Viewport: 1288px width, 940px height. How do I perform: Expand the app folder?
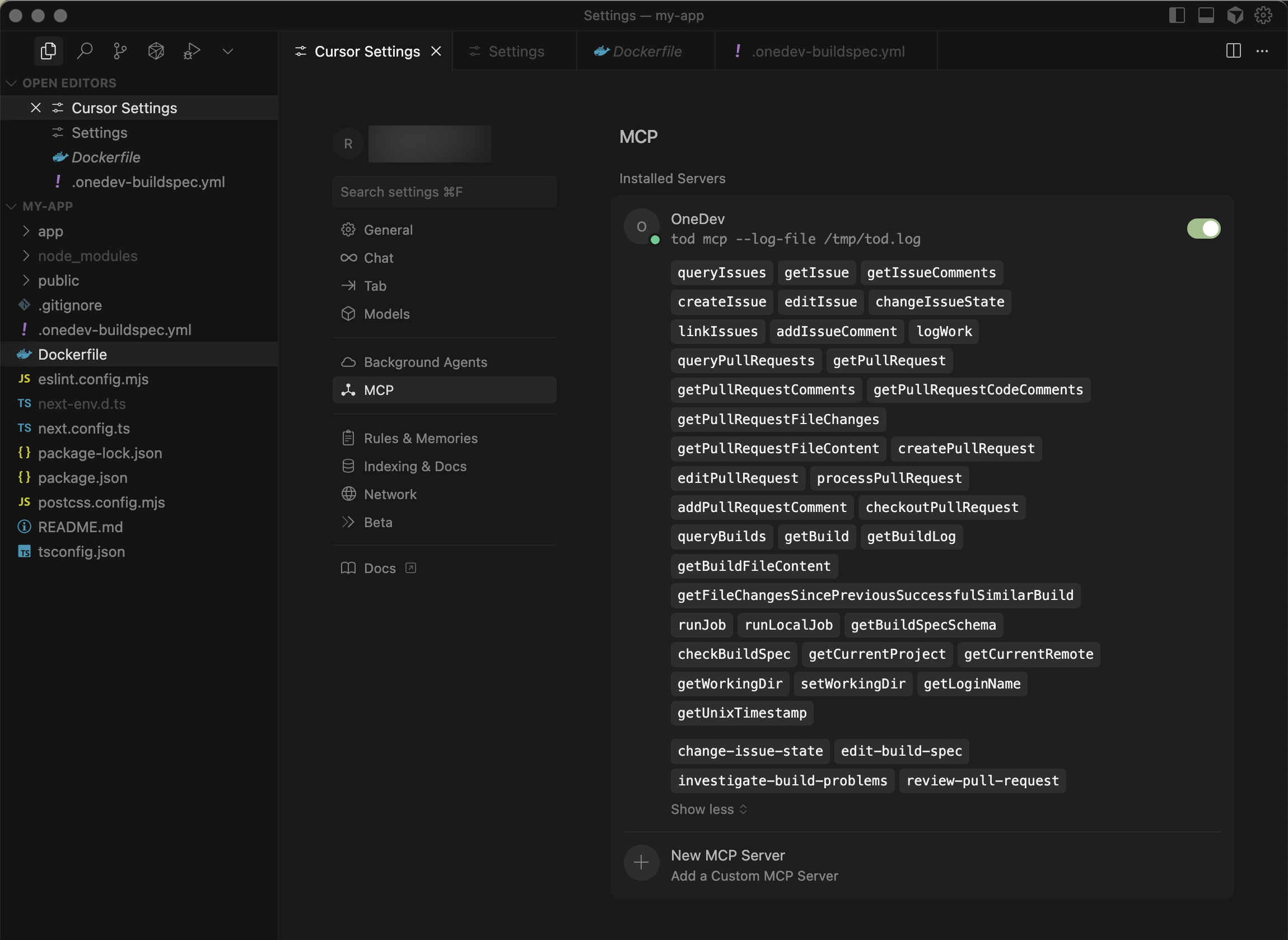pyautogui.click(x=50, y=231)
